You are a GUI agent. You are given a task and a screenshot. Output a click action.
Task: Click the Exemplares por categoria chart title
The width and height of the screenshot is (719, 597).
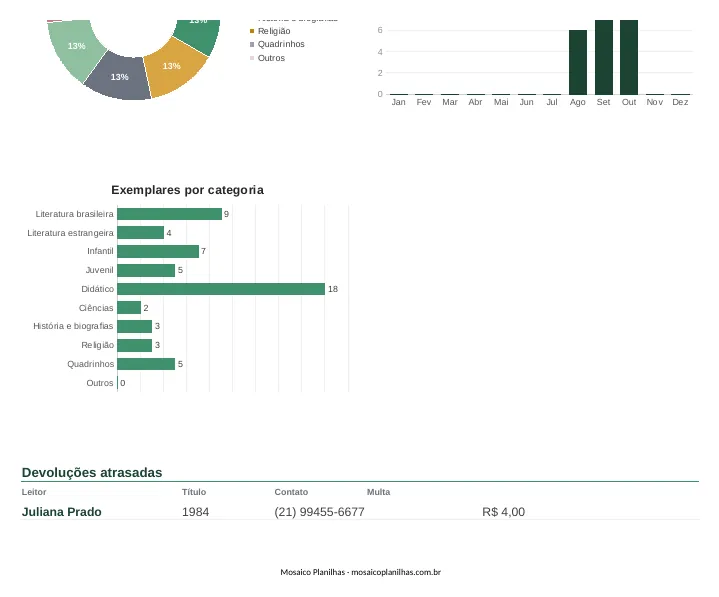point(187,190)
